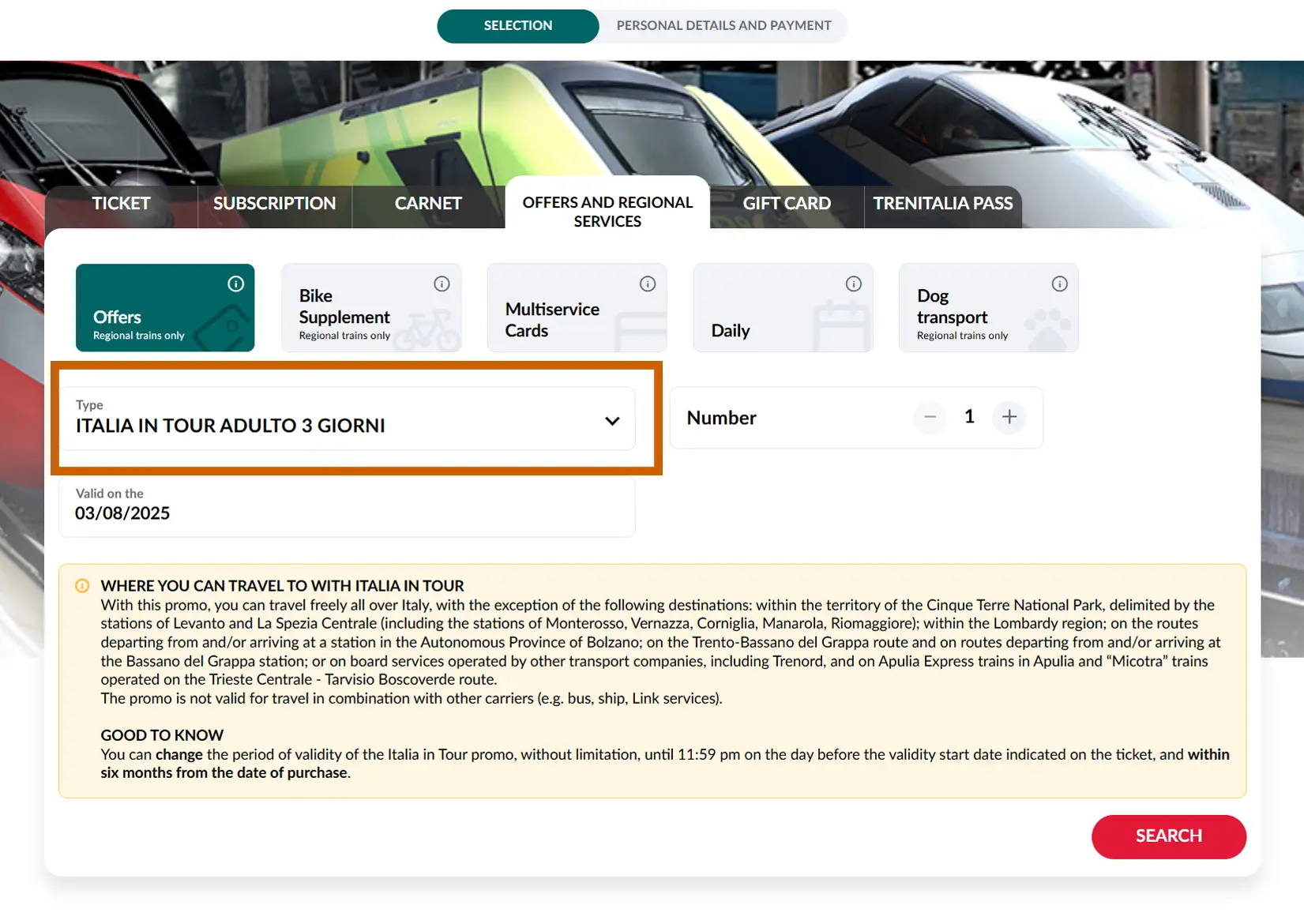Switch to the Gift Card tab
The width and height of the screenshot is (1304, 924).
786,204
